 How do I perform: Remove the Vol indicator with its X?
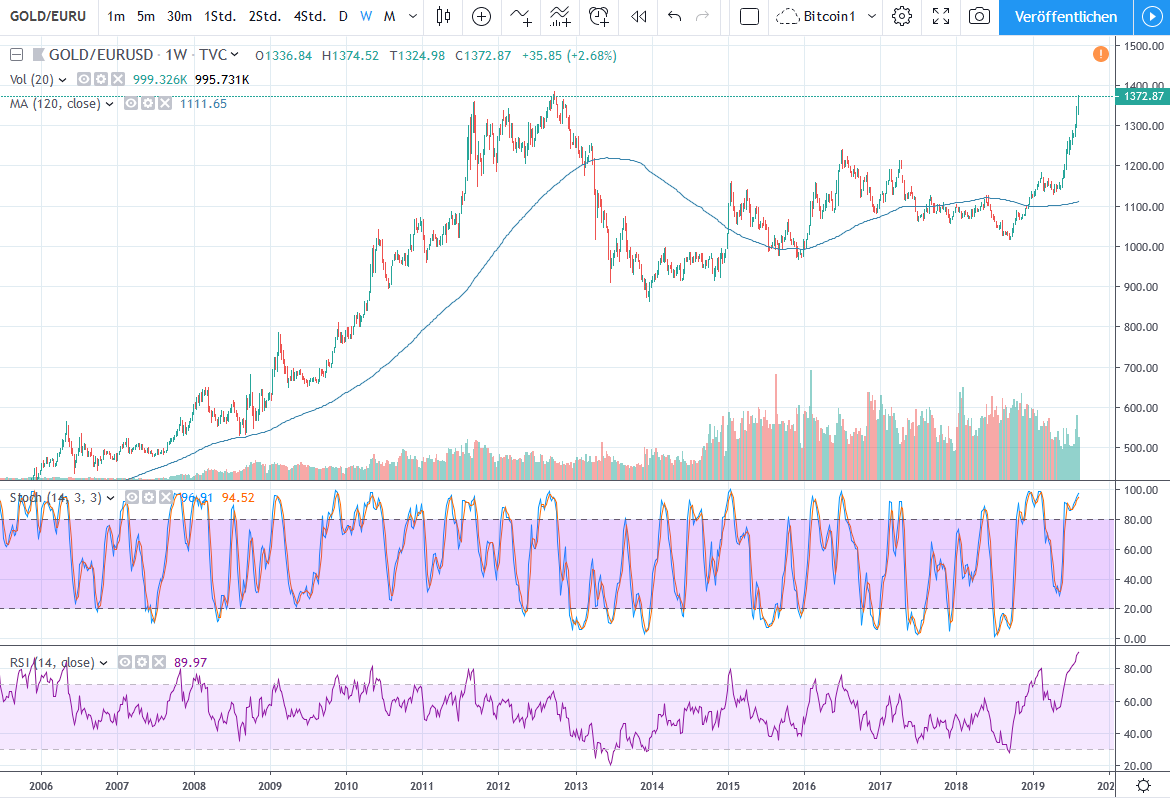(117, 79)
